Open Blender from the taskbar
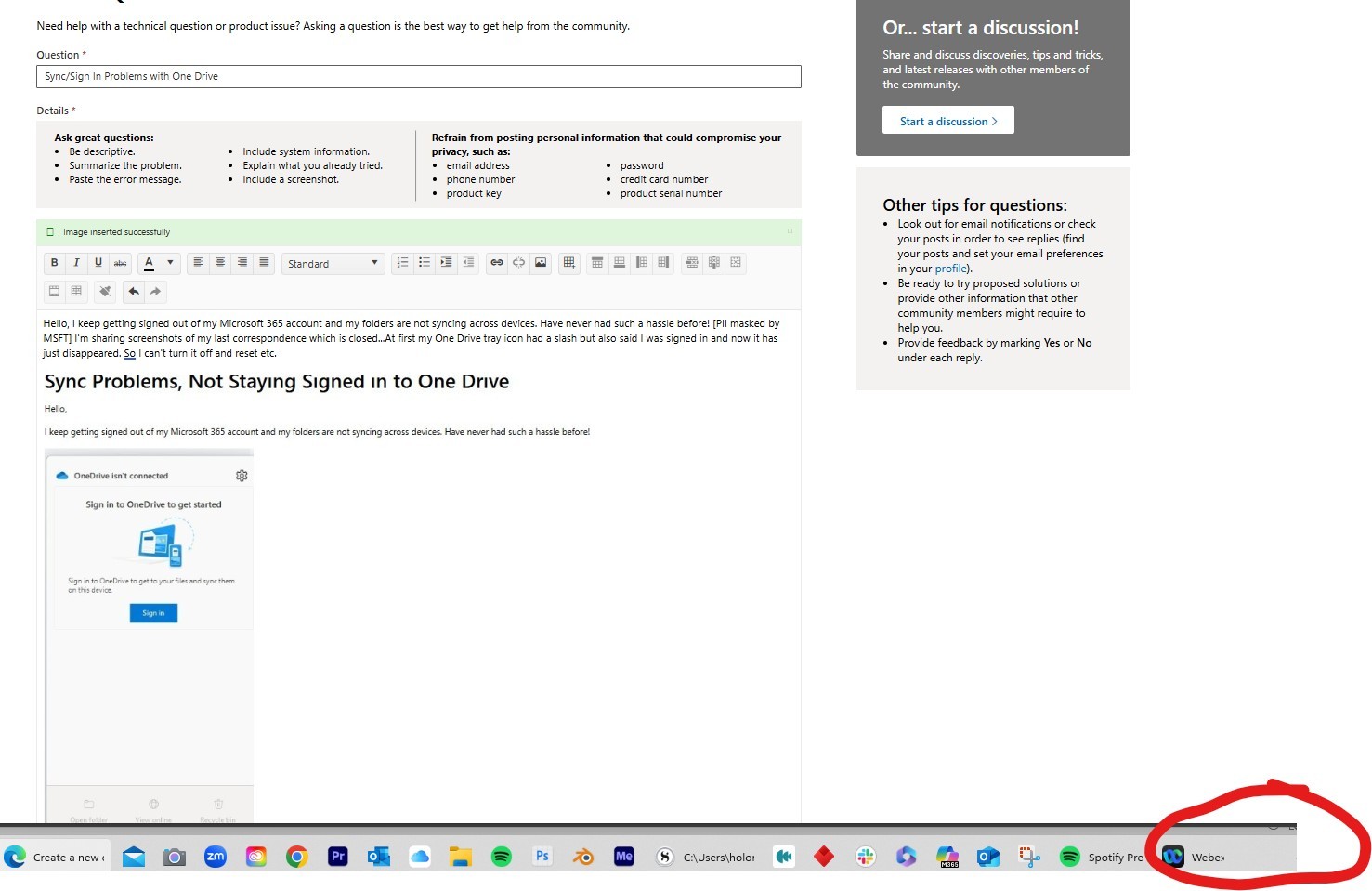Viewport: 1372px width, 891px height. tap(583, 857)
